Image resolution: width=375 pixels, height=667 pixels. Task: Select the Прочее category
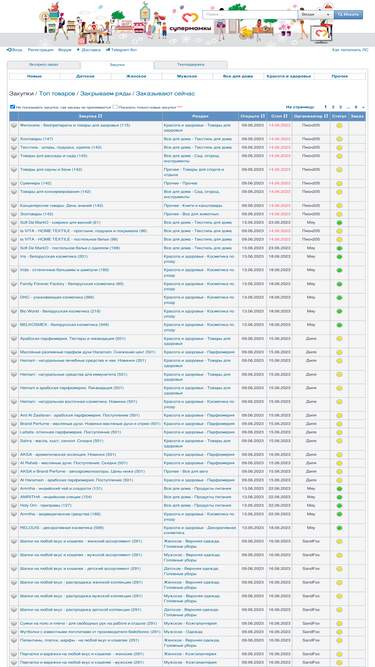pyautogui.click(x=340, y=76)
